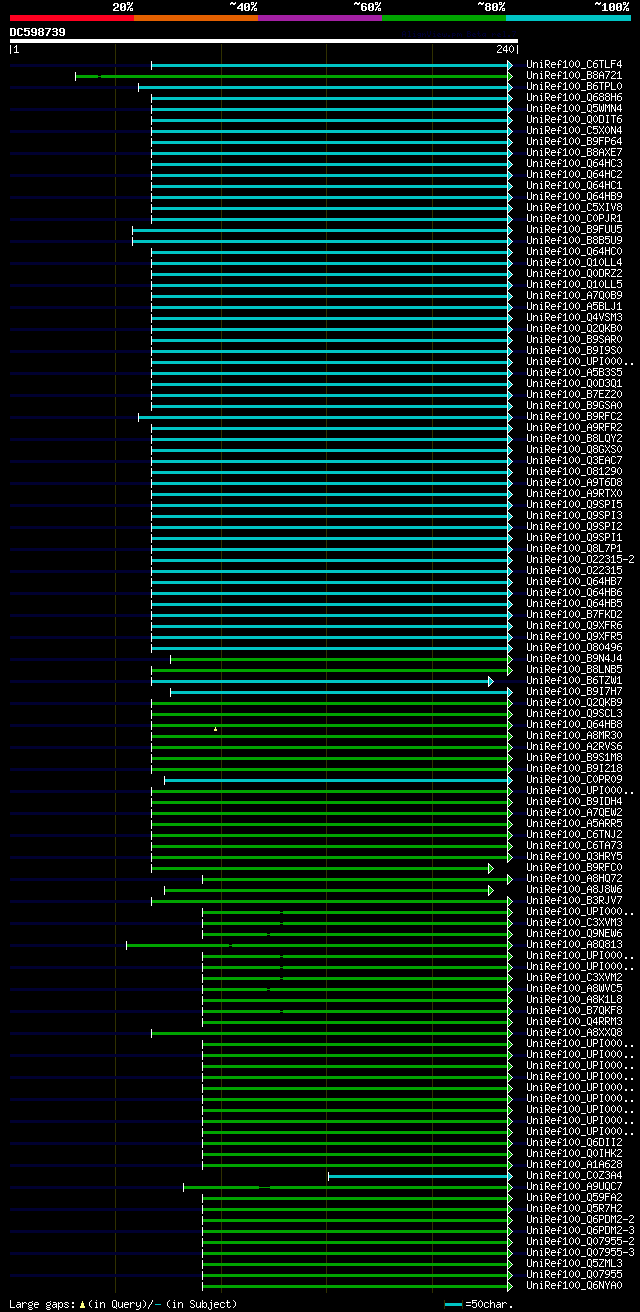Select the UniRef100_A9T6D8 label
Viewport: 640px width, 1312px height.
click(x=574, y=483)
